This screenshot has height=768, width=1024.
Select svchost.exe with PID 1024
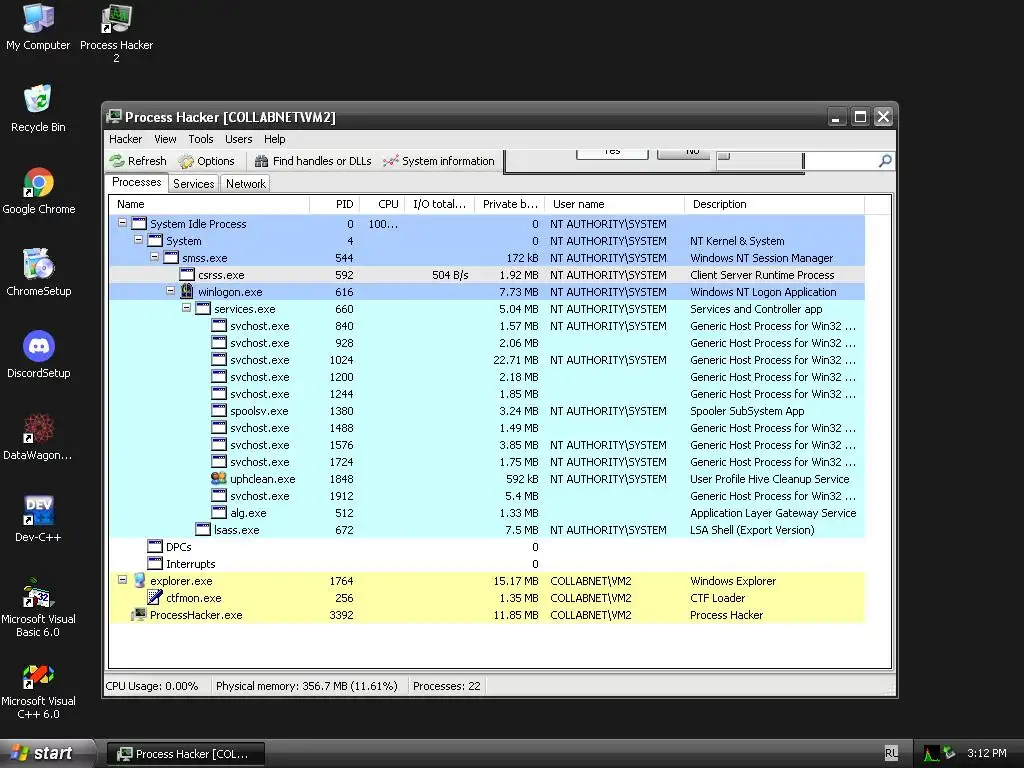pos(487,360)
